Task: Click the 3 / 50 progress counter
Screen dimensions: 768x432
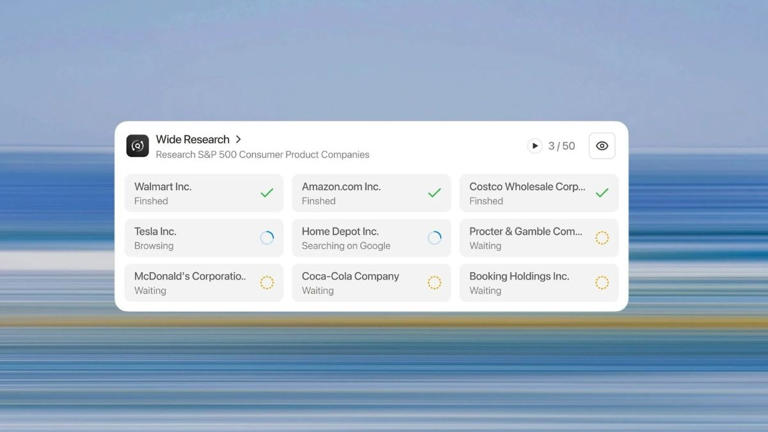Action: click(x=561, y=146)
